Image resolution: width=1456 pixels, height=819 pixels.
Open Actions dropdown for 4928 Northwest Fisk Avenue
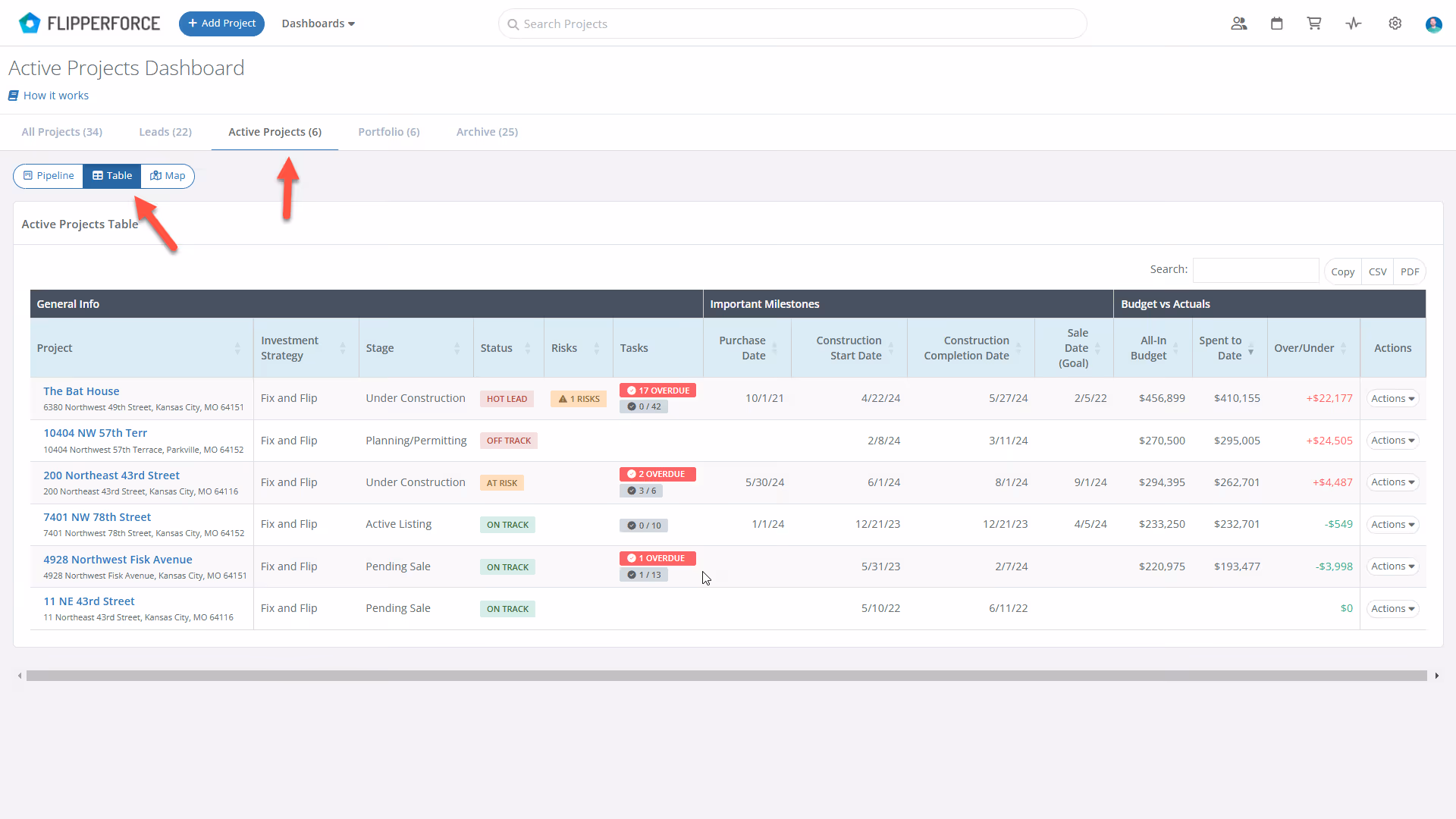(1393, 566)
